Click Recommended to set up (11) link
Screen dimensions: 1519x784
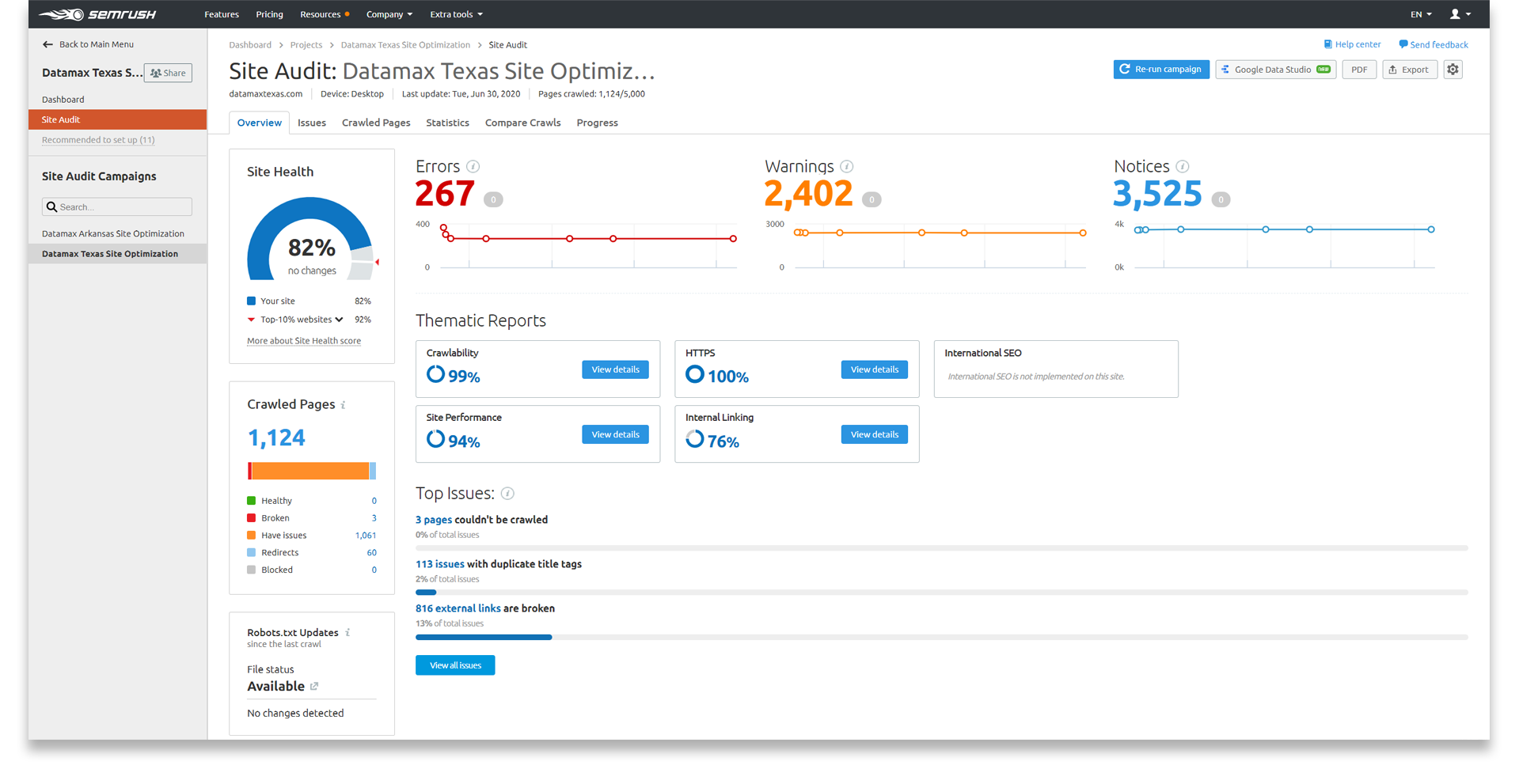click(x=98, y=140)
